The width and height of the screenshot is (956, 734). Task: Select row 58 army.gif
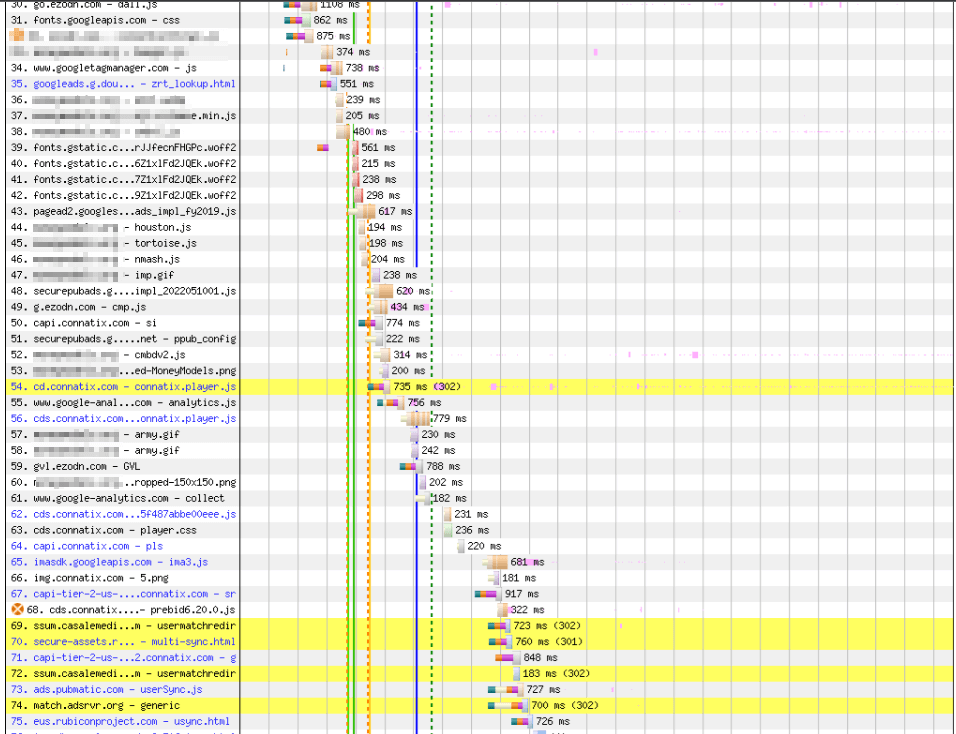point(95,450)
